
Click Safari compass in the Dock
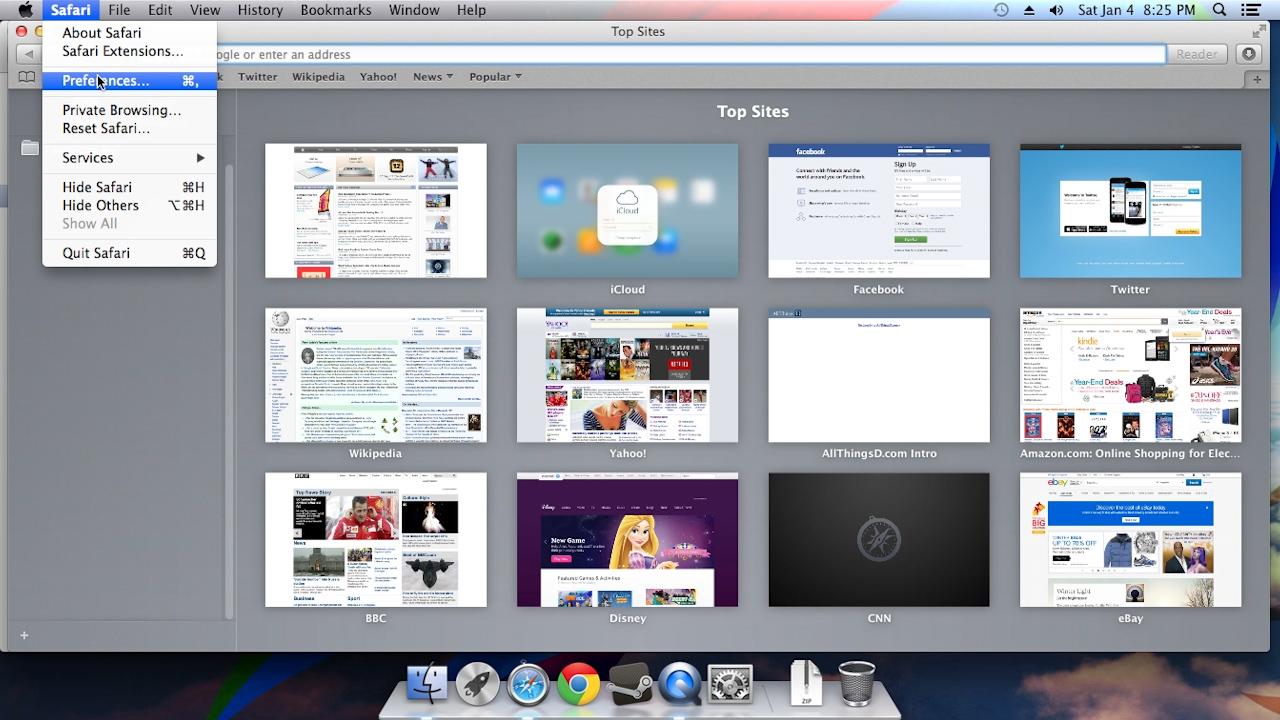pos(528,685)
